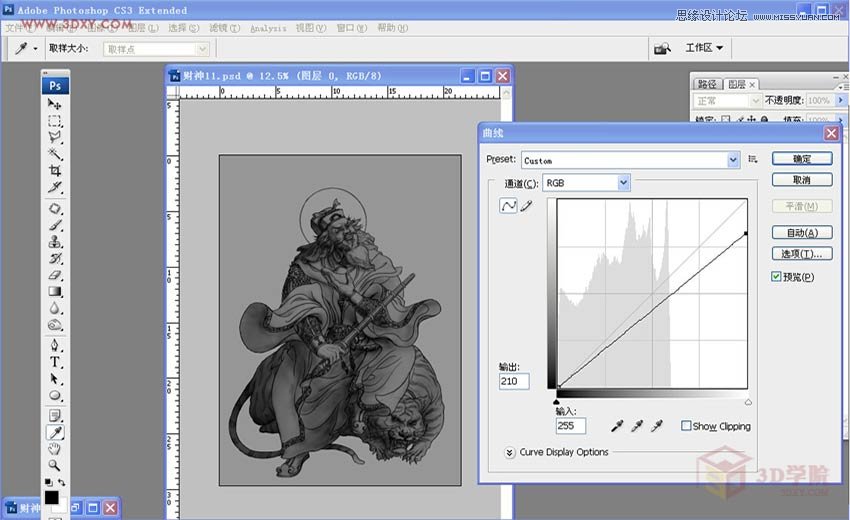Select the Pen tool
Viewport: 850px width, 520px height.
(x=55, y=345)
